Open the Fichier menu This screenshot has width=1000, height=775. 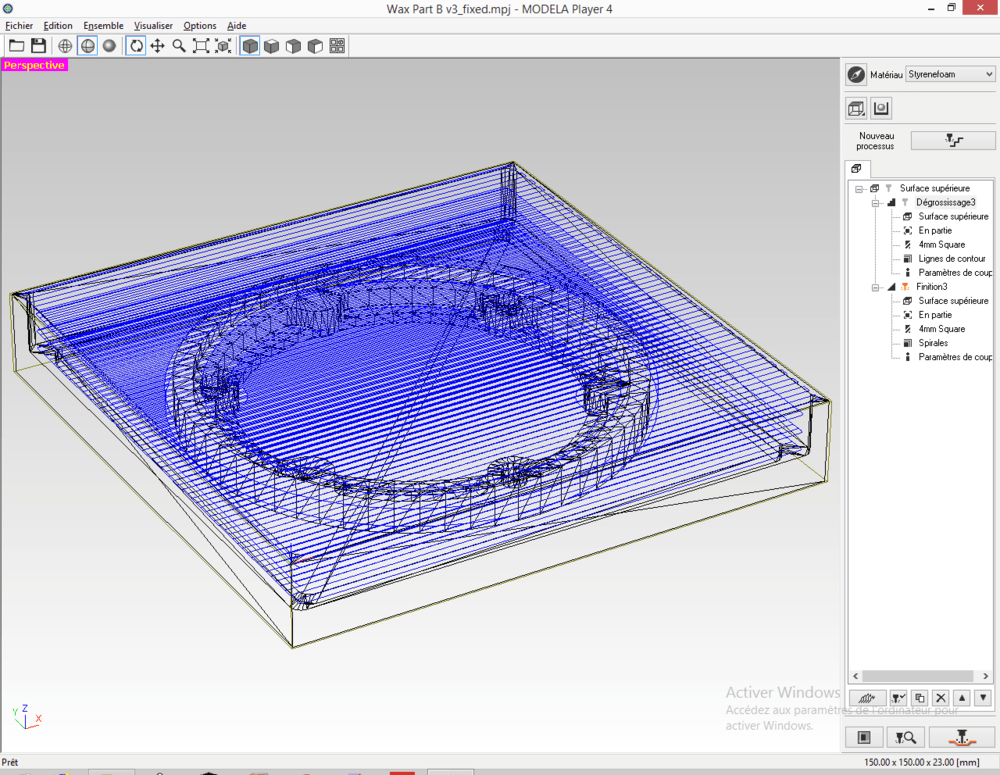point(19,26)
